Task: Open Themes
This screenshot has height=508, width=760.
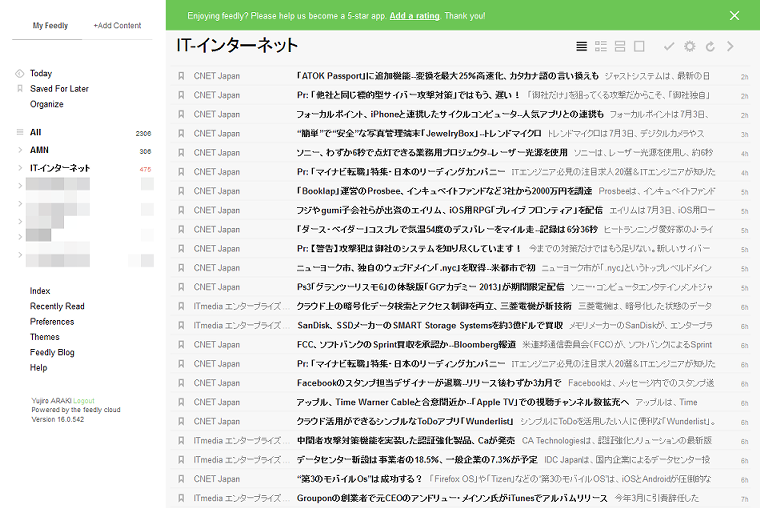Action: (45, 337)
